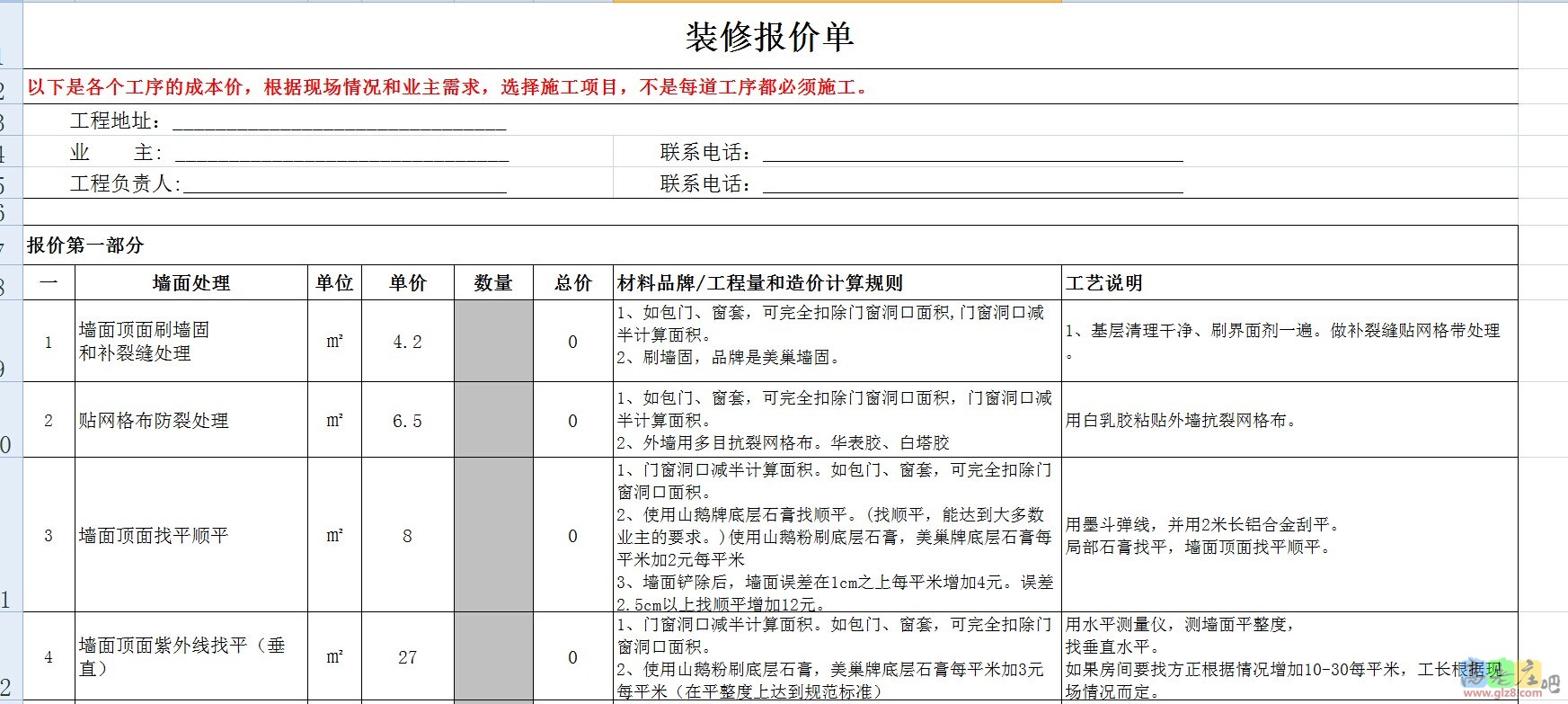Select the 材料品牌/工程量和造价计算规则 header
This screenshot has height=704, width=1568.
tap(837, 282)
